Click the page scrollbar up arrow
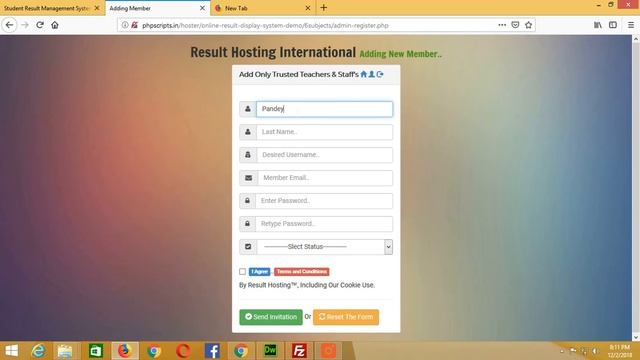The image size is (640, 360). [636, 39]
